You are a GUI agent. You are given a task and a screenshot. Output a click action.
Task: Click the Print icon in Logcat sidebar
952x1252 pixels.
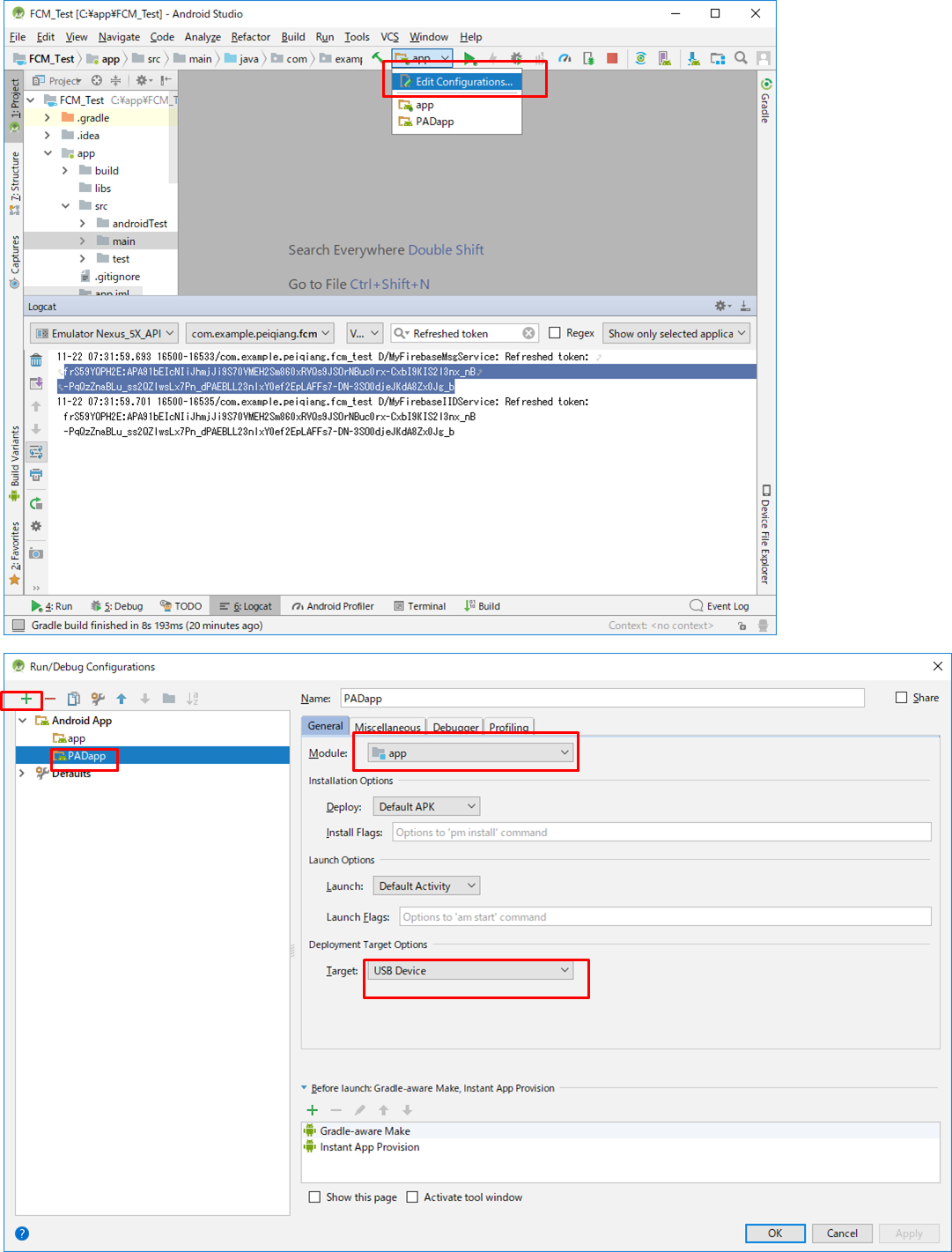pyautogui.click(x=36, y=475)
